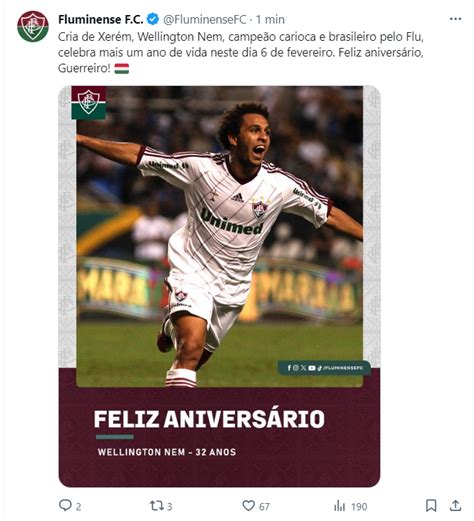
Task: Open the Fluminense F.C. display name link
Action: [x=101, y=19]
